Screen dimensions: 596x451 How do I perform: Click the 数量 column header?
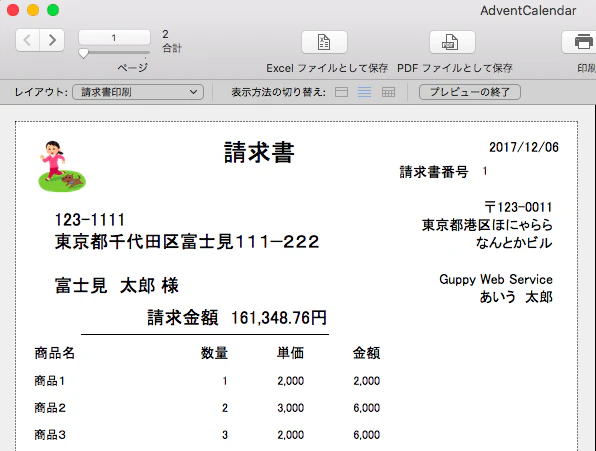(x=214, y=353)
